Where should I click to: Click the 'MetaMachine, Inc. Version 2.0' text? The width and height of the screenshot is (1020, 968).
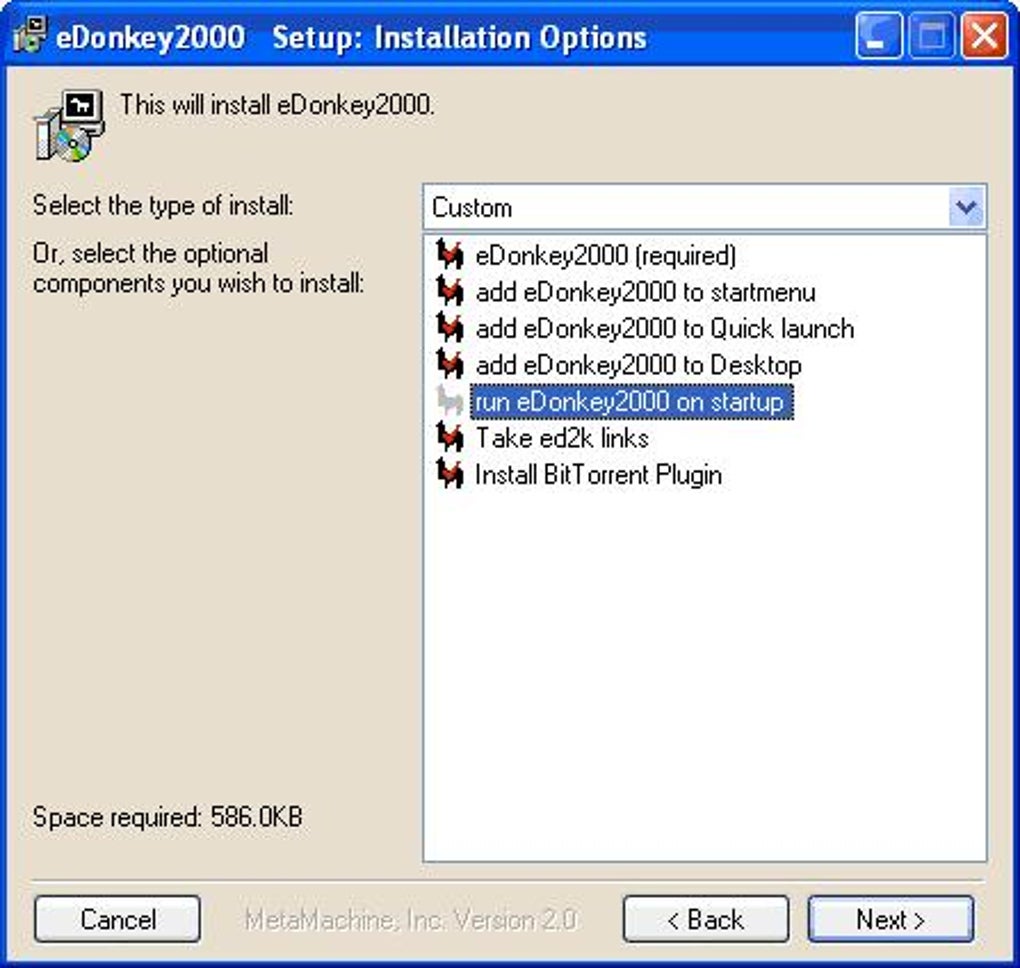(410, 919)
